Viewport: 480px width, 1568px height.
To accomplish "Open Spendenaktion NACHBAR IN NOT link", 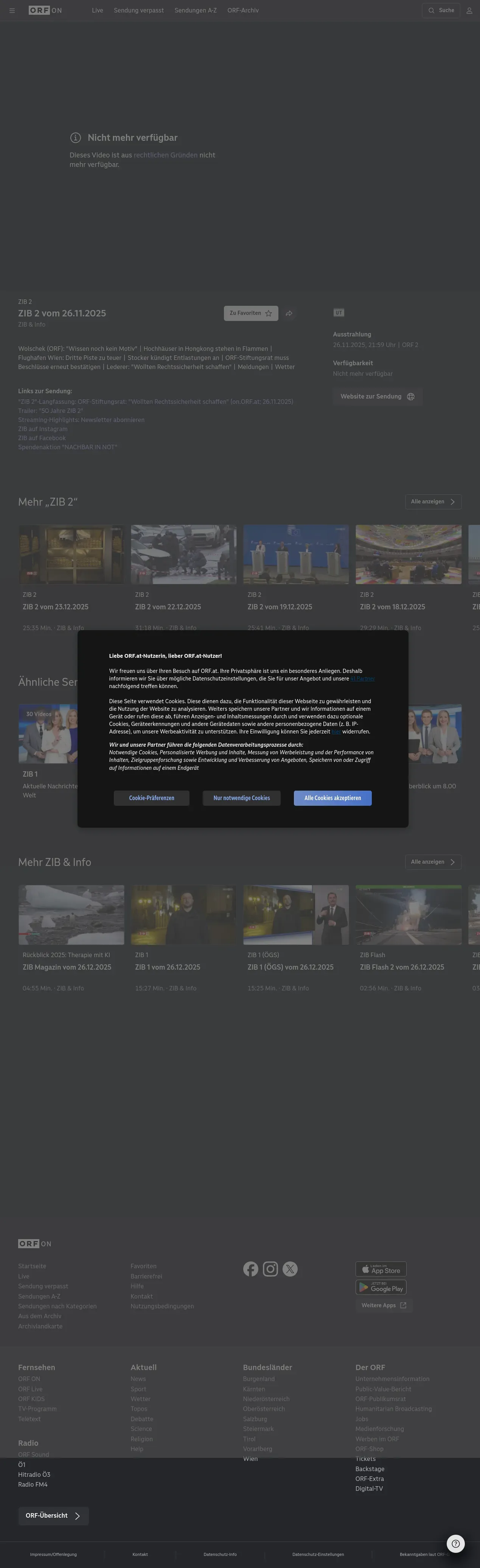I will point(68,447).
